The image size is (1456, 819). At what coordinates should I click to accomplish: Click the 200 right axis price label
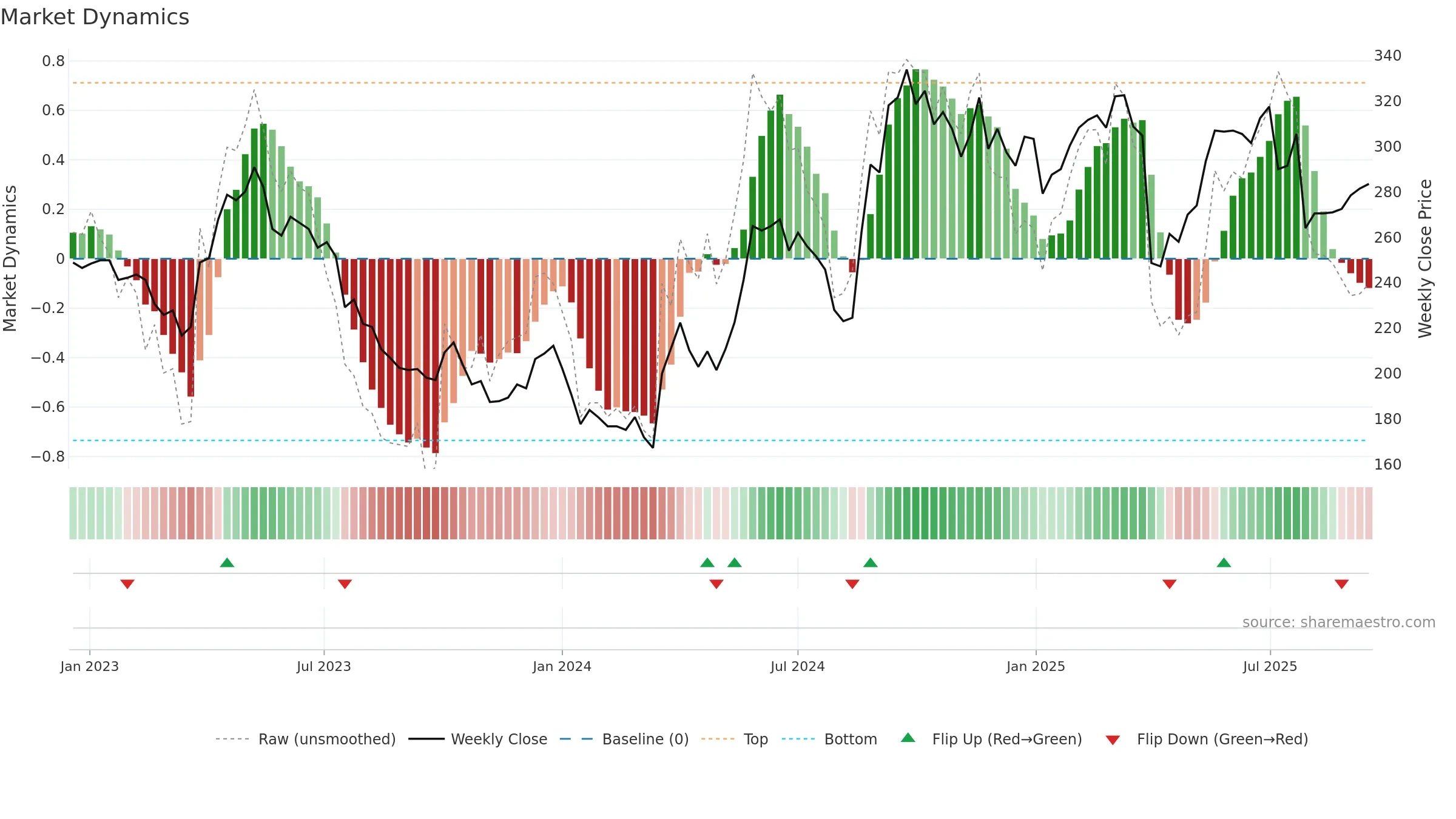[x=1388, y=373]
